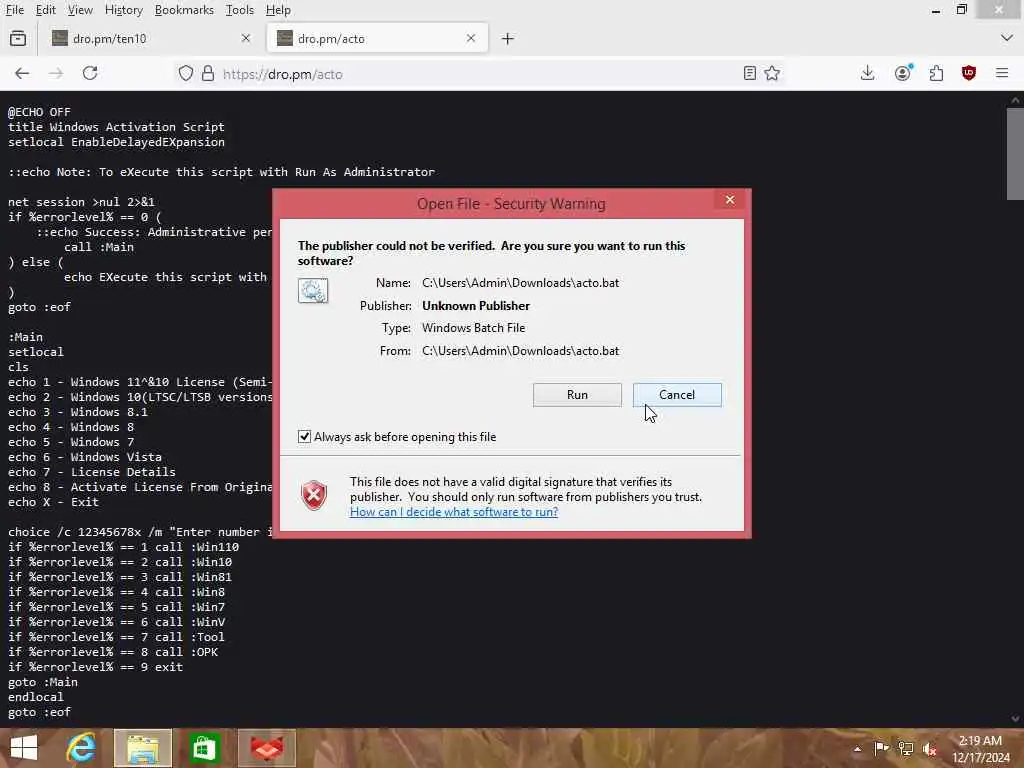
Task: Click the page vertical scrollbar thumb
Action: (x=1015, y=153)
